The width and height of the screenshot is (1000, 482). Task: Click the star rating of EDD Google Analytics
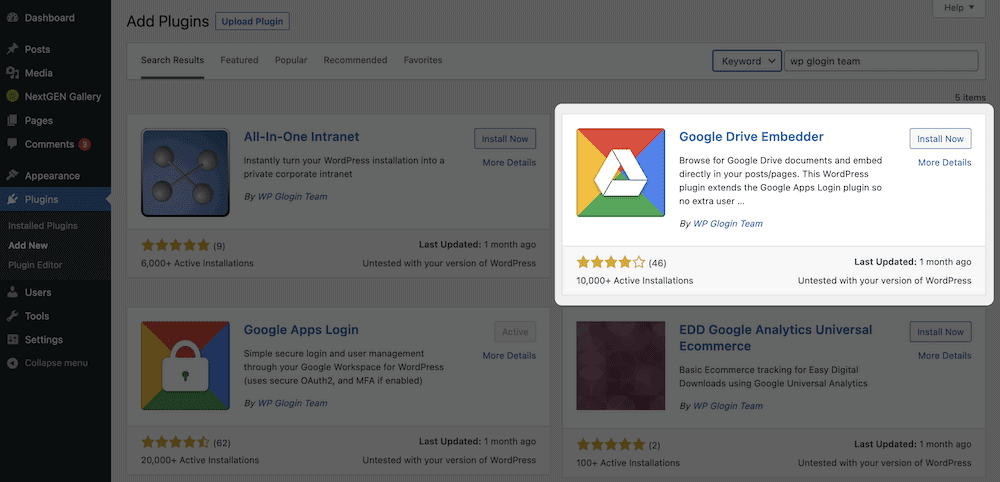click(611, 444)
